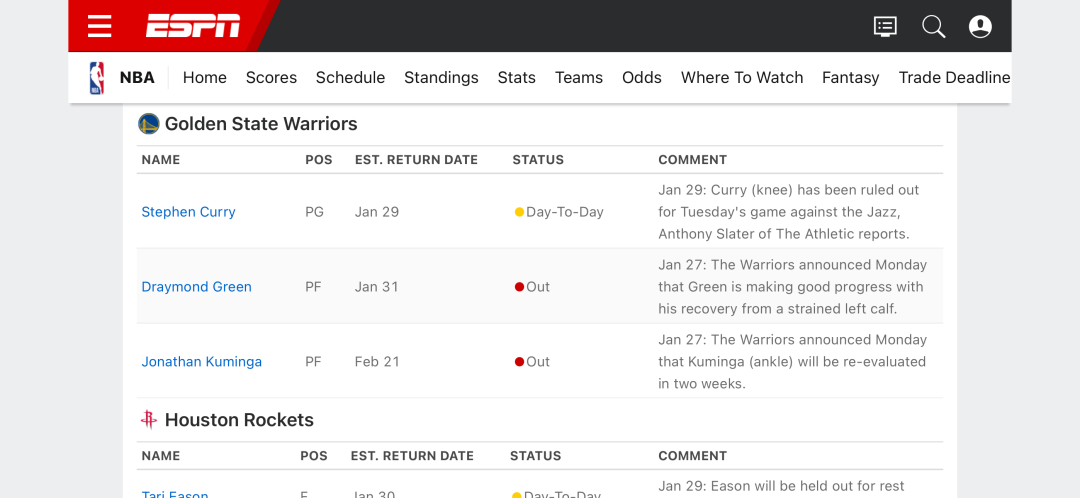Open the user profile icon
1080x498 pixels.
point(980,26)
